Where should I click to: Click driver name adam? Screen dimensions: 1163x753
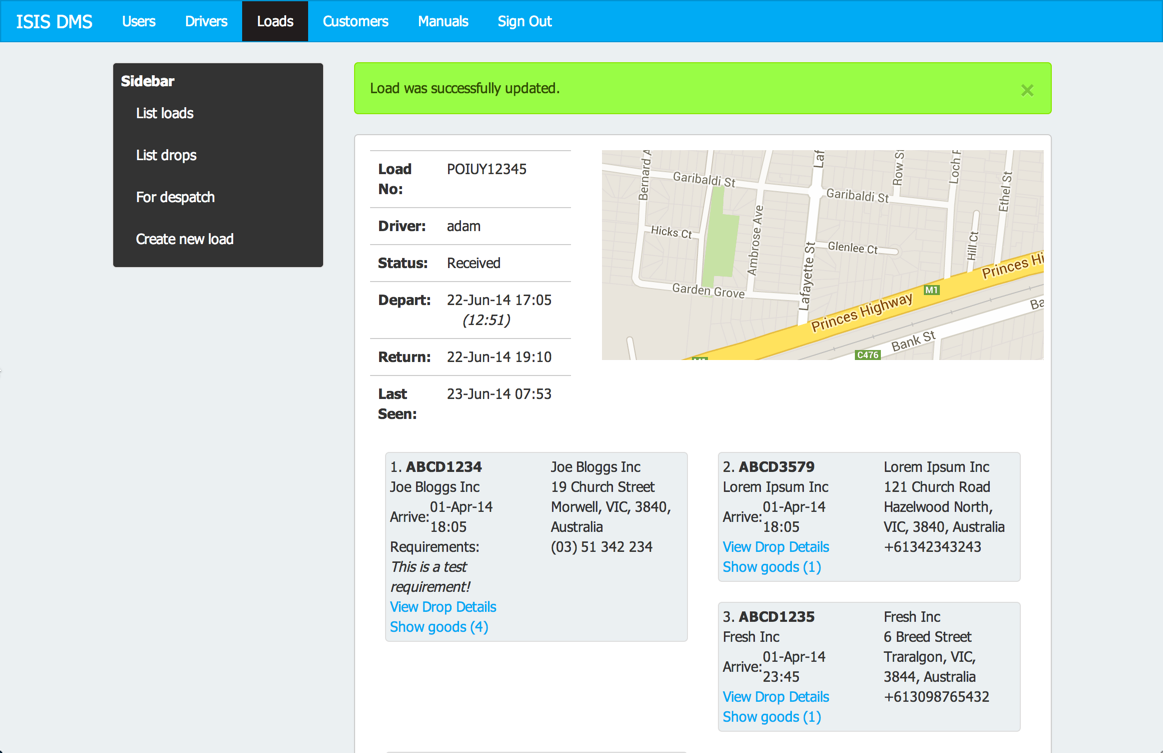(x=464, y=226)
